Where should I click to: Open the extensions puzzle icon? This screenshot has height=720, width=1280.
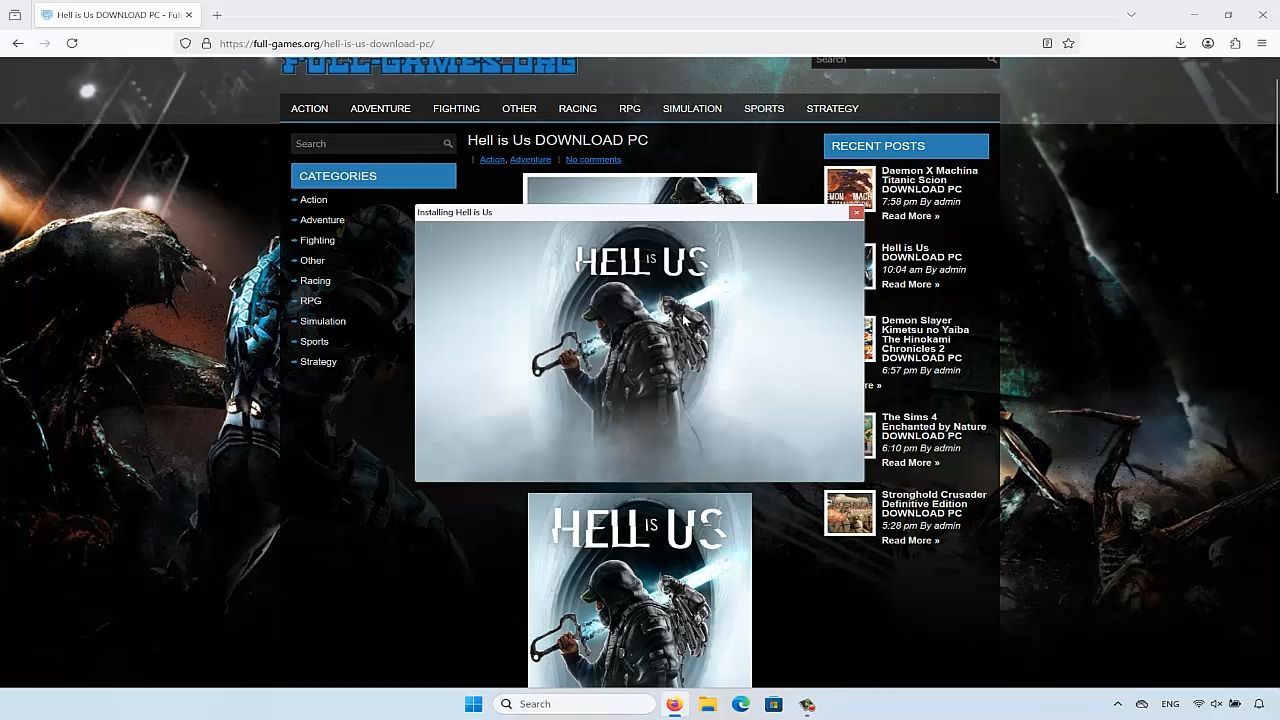click(1235, 43)
